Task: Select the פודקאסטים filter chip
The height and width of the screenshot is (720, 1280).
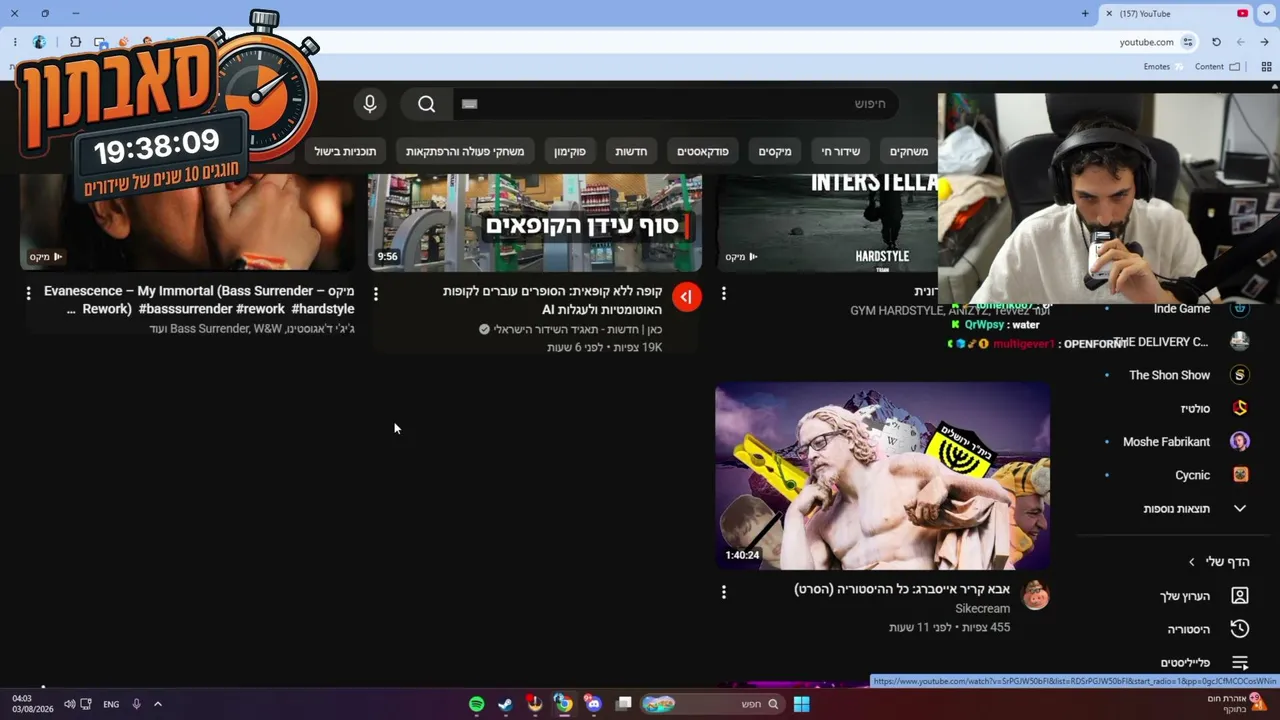Action: 703,151
